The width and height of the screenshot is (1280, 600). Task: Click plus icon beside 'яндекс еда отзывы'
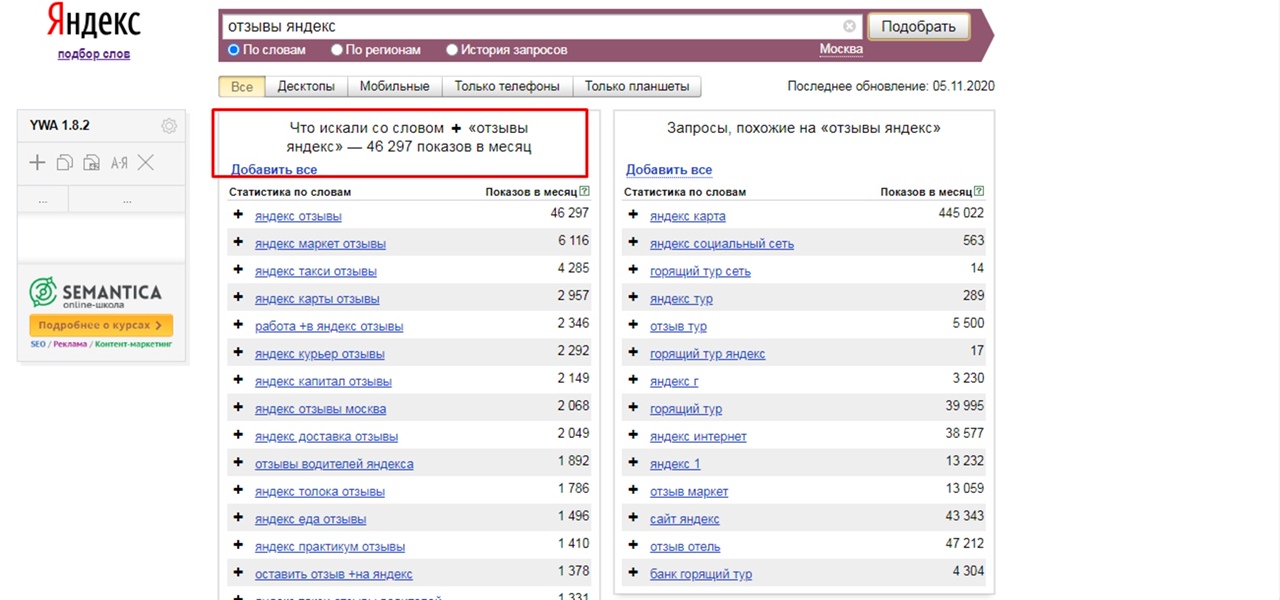(x=238, y=518)
